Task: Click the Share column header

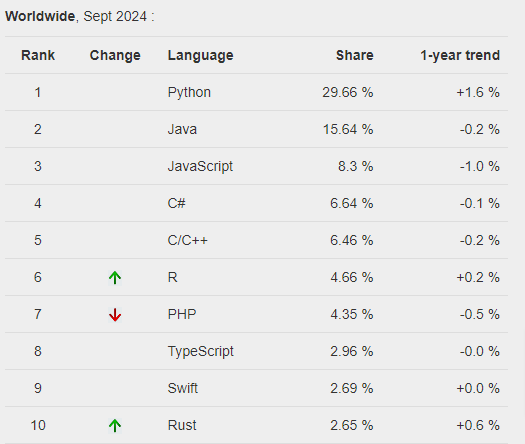Action: click(355, 55)
